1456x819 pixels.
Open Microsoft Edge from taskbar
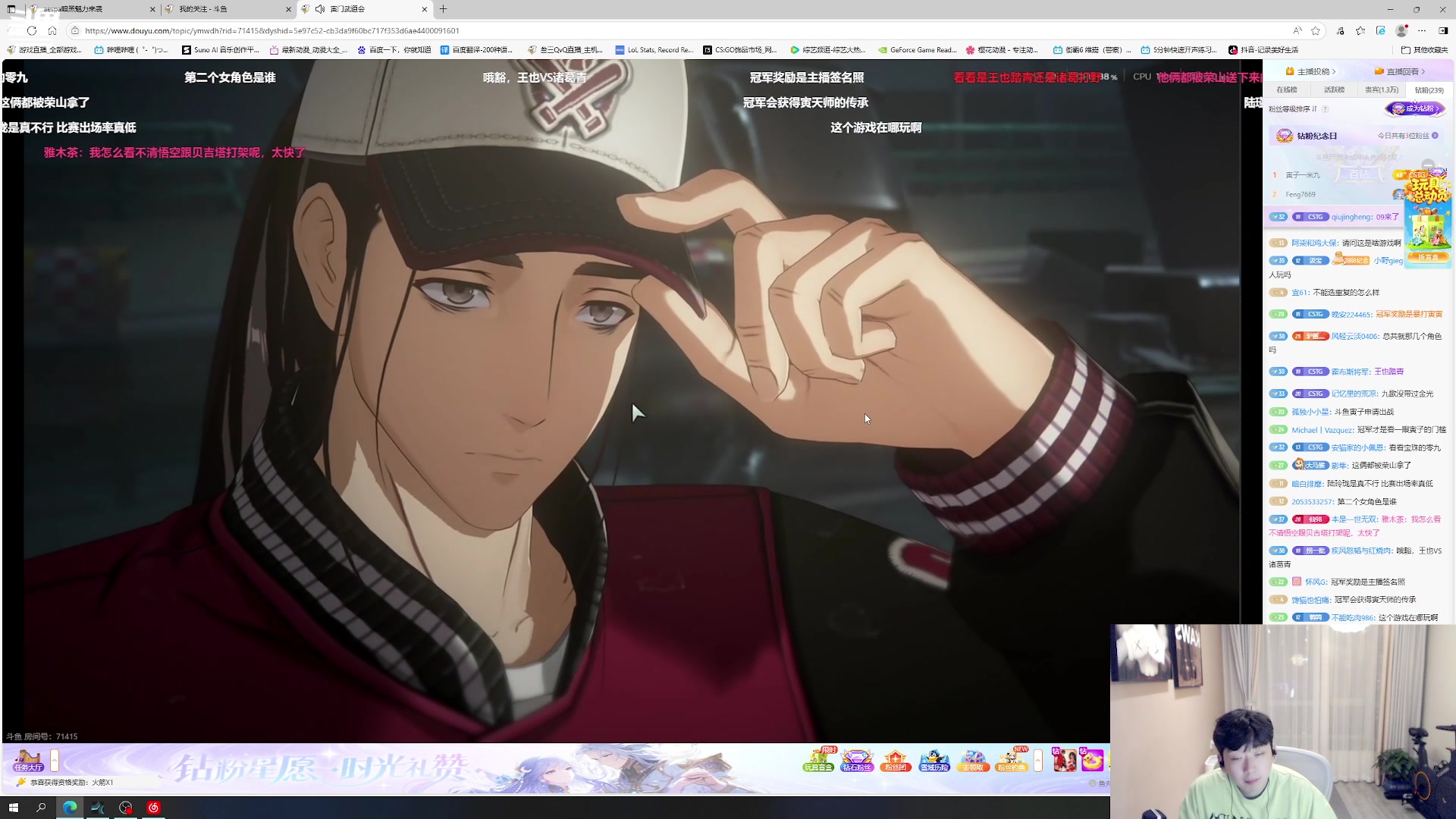point(70,808)
